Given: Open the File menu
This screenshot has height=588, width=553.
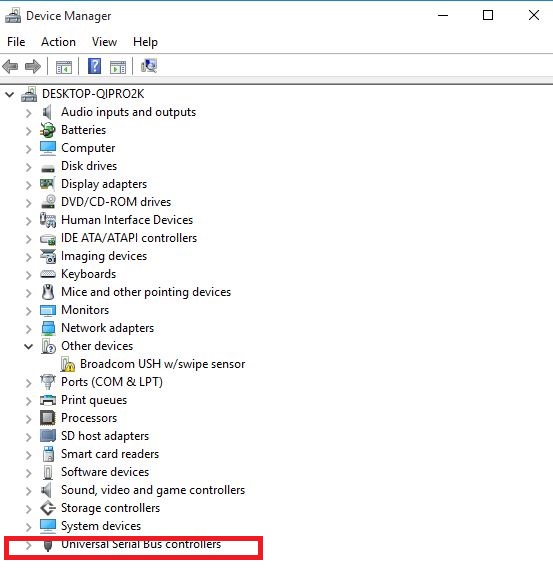Looking at the screenshot, I should click(x=16, y=42).
